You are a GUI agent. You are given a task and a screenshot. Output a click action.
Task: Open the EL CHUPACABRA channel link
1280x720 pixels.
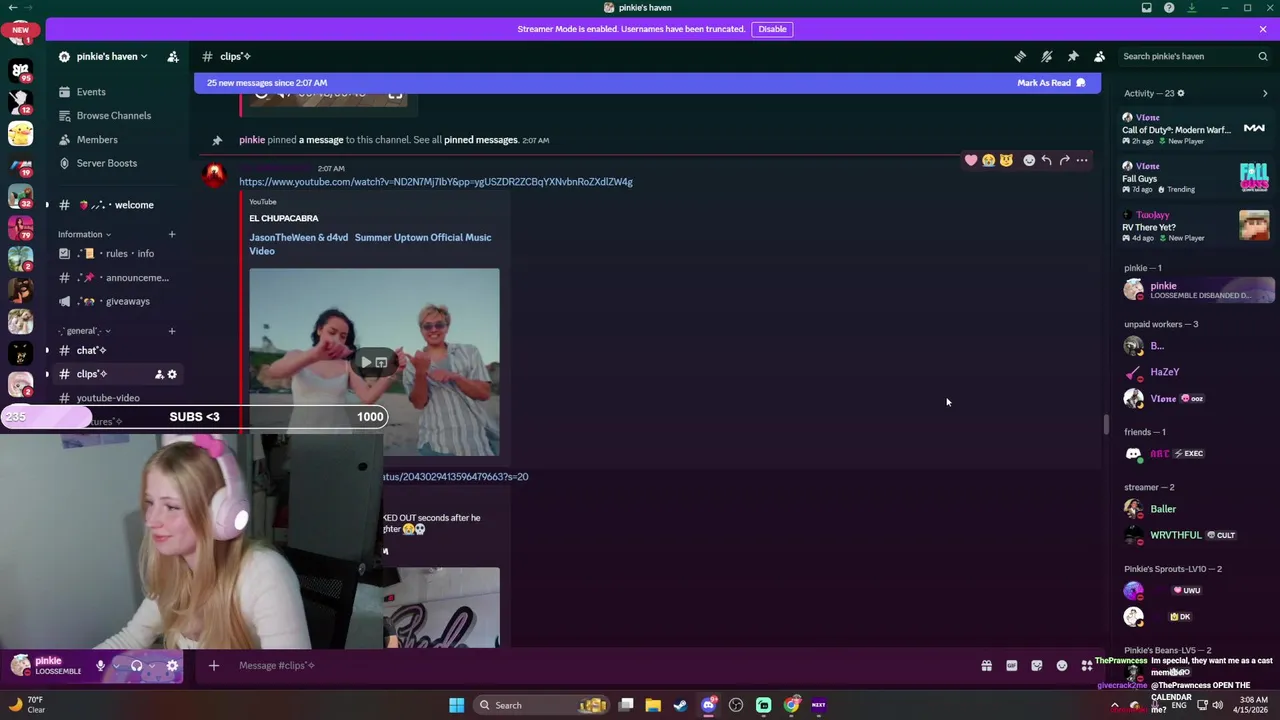click(x=284, y=218)
